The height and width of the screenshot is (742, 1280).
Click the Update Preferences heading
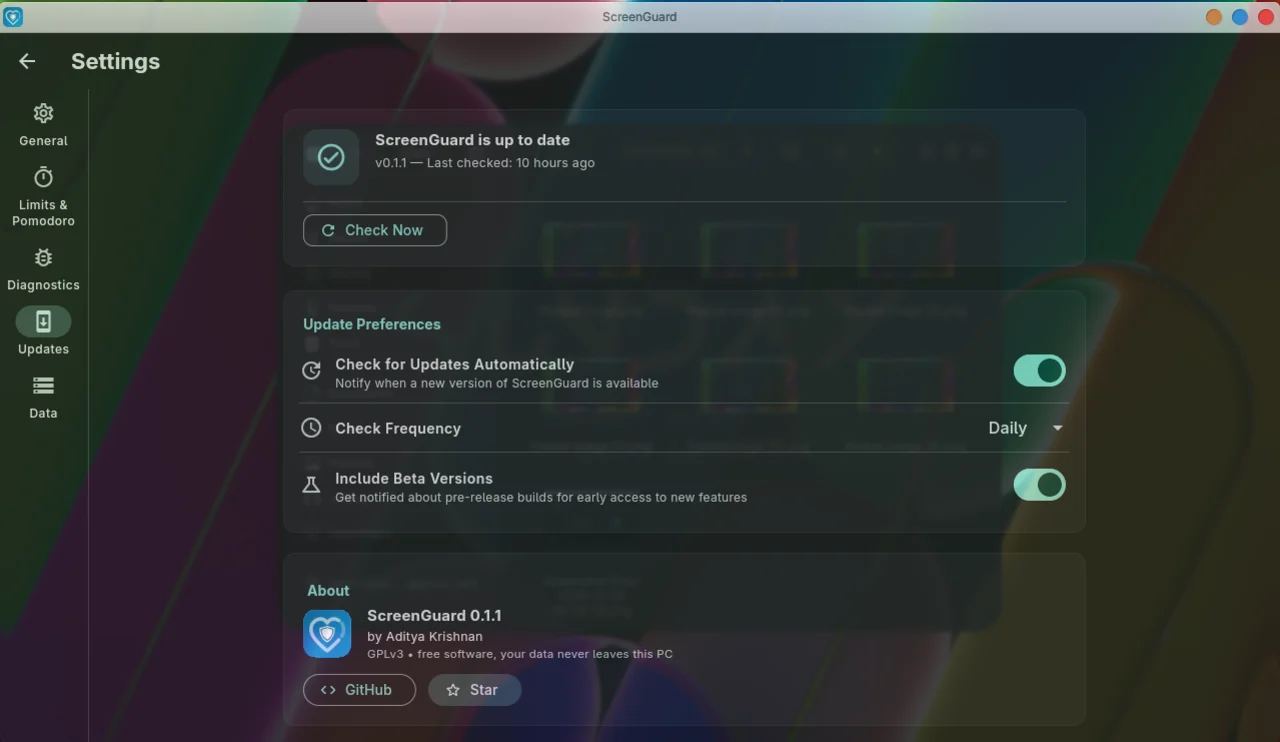pos(372,324)
